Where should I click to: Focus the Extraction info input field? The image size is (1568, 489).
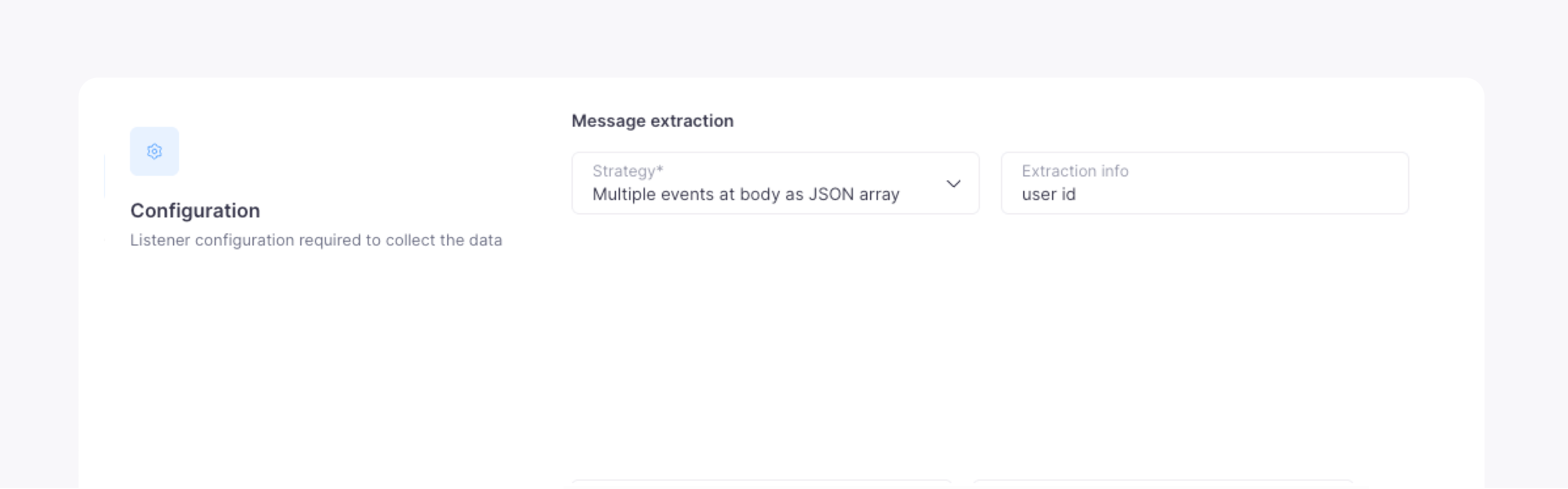click(1204, 183)
